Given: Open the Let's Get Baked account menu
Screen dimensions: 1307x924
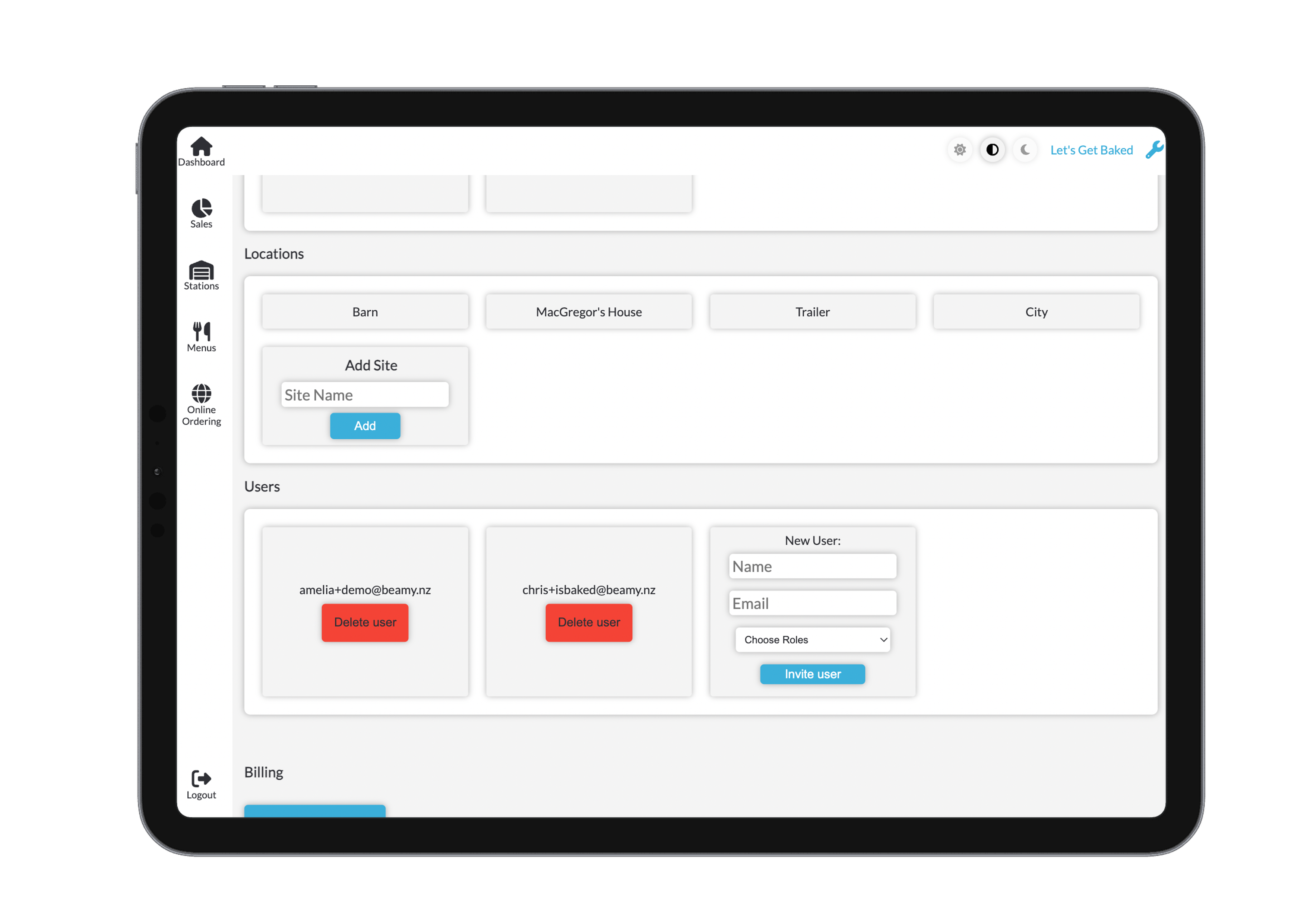Looking at the screenshot, I should 1091,150.
